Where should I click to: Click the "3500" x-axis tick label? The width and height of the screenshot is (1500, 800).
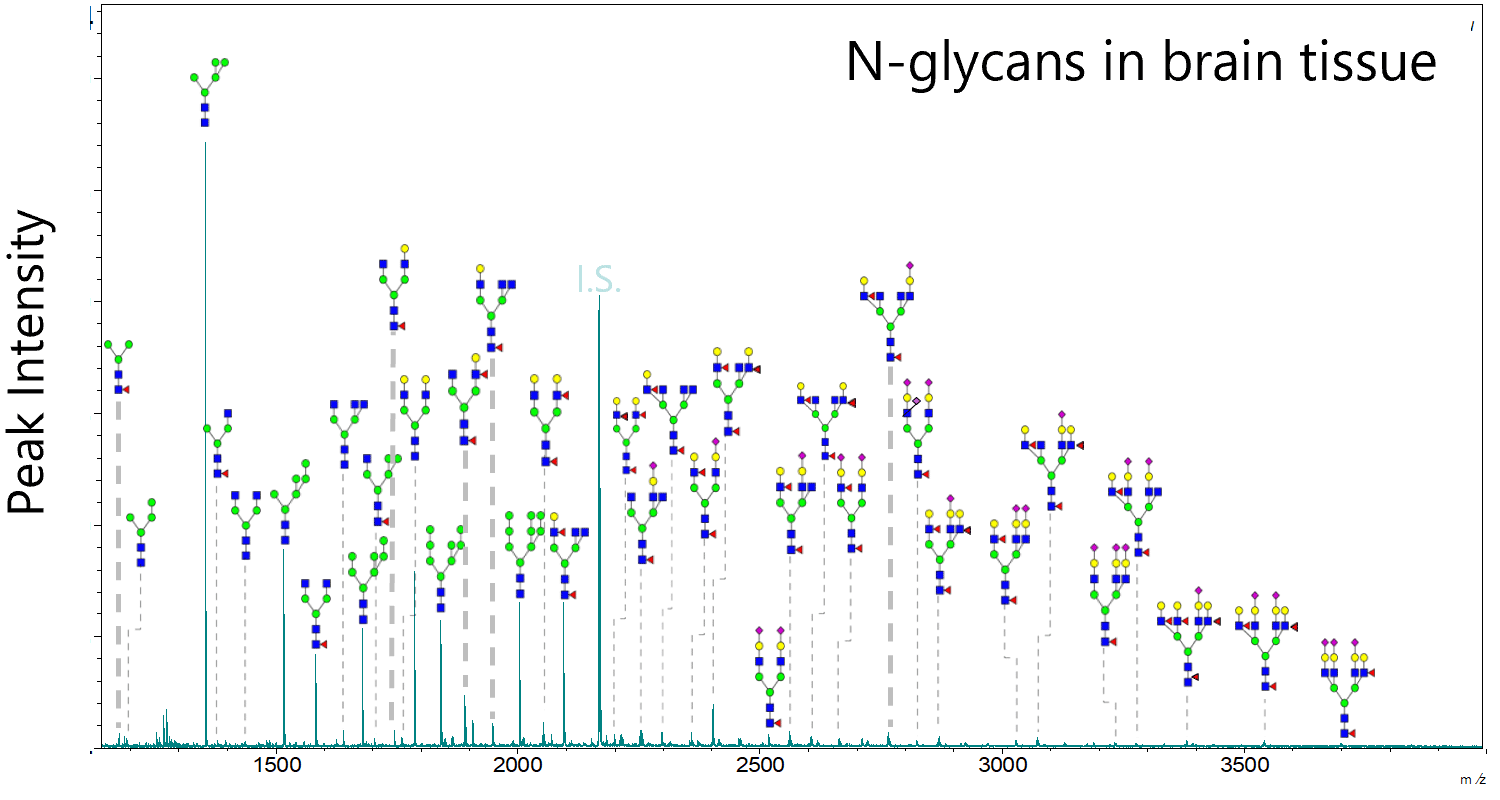(x=1245, y=767)
